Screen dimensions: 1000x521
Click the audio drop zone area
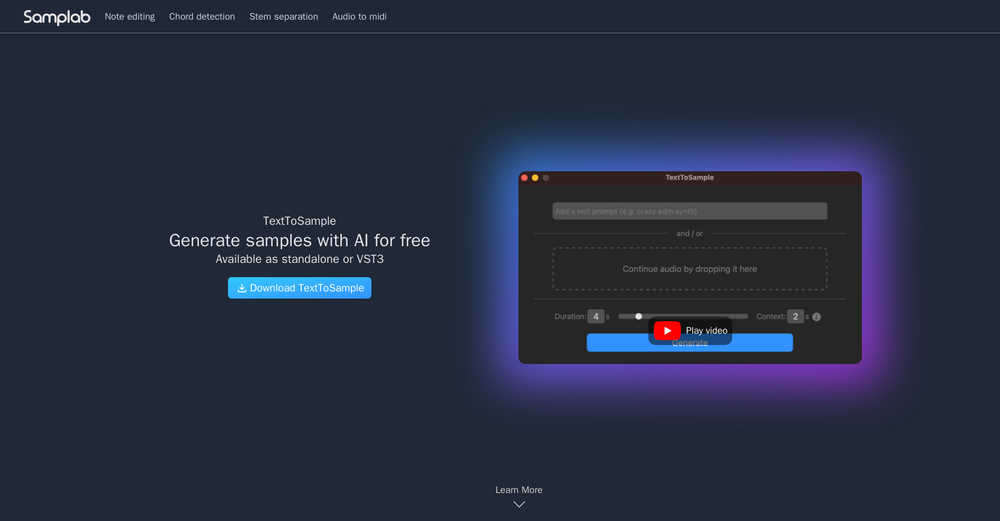pos(689,269)
